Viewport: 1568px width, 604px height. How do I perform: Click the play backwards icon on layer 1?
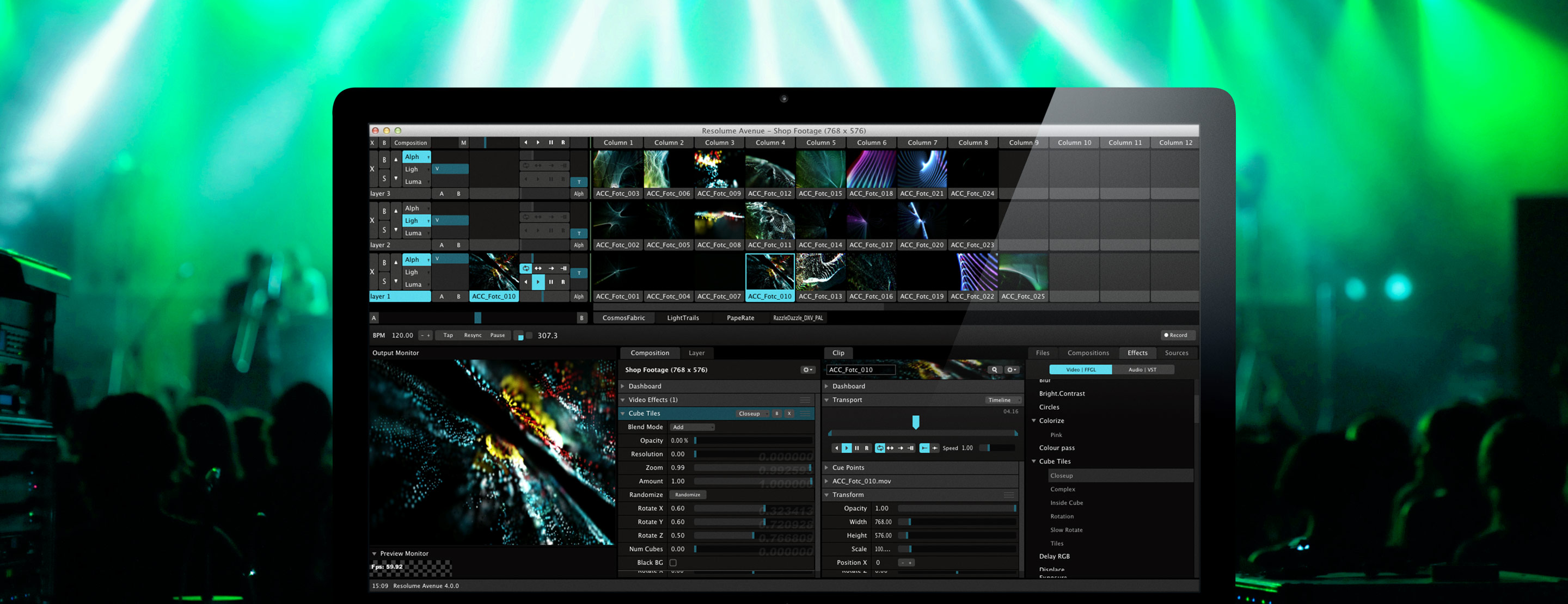pyautogui.click(x=526, y=282)
